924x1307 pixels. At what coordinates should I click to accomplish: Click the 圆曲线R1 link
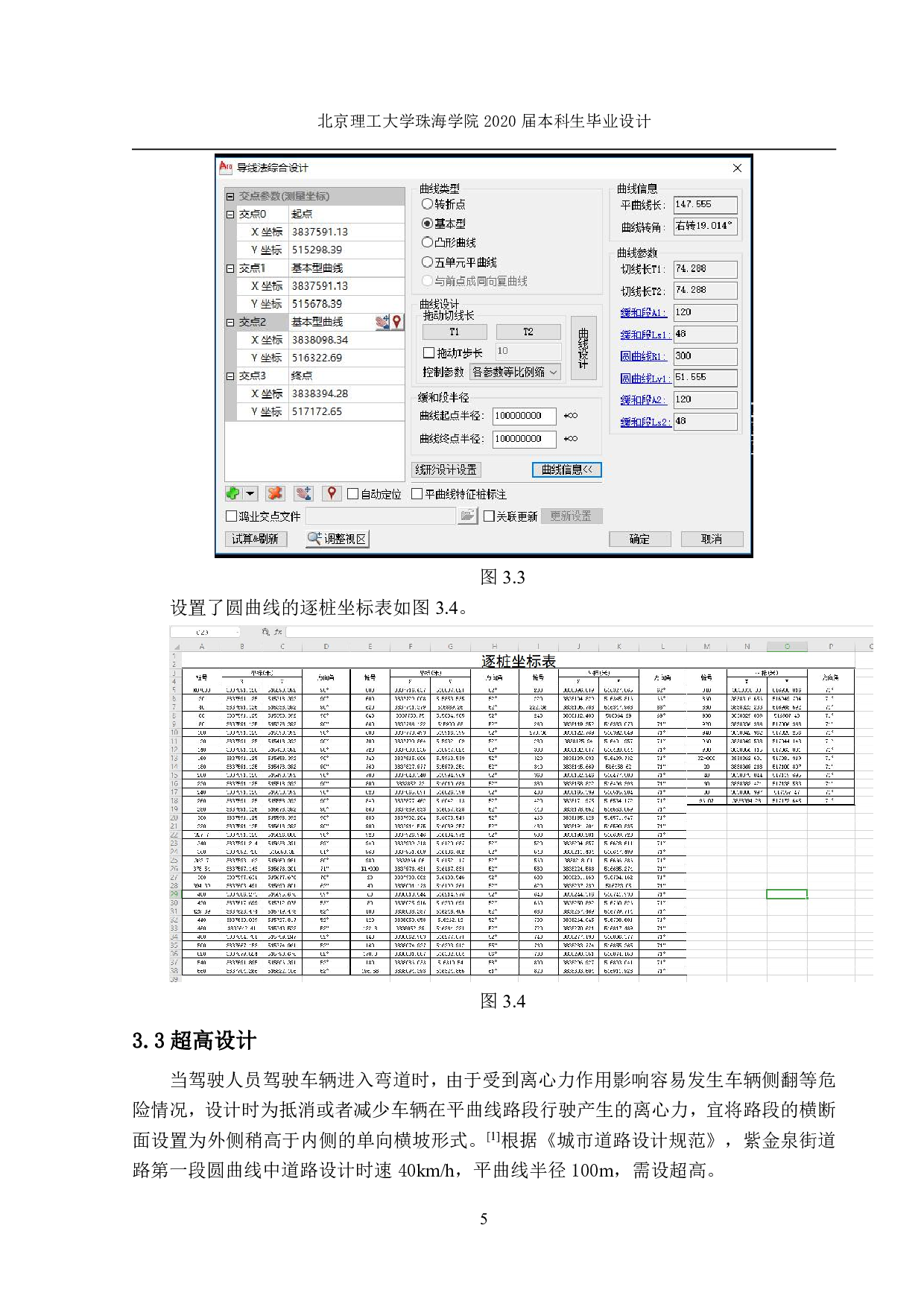tap(644, 356)
